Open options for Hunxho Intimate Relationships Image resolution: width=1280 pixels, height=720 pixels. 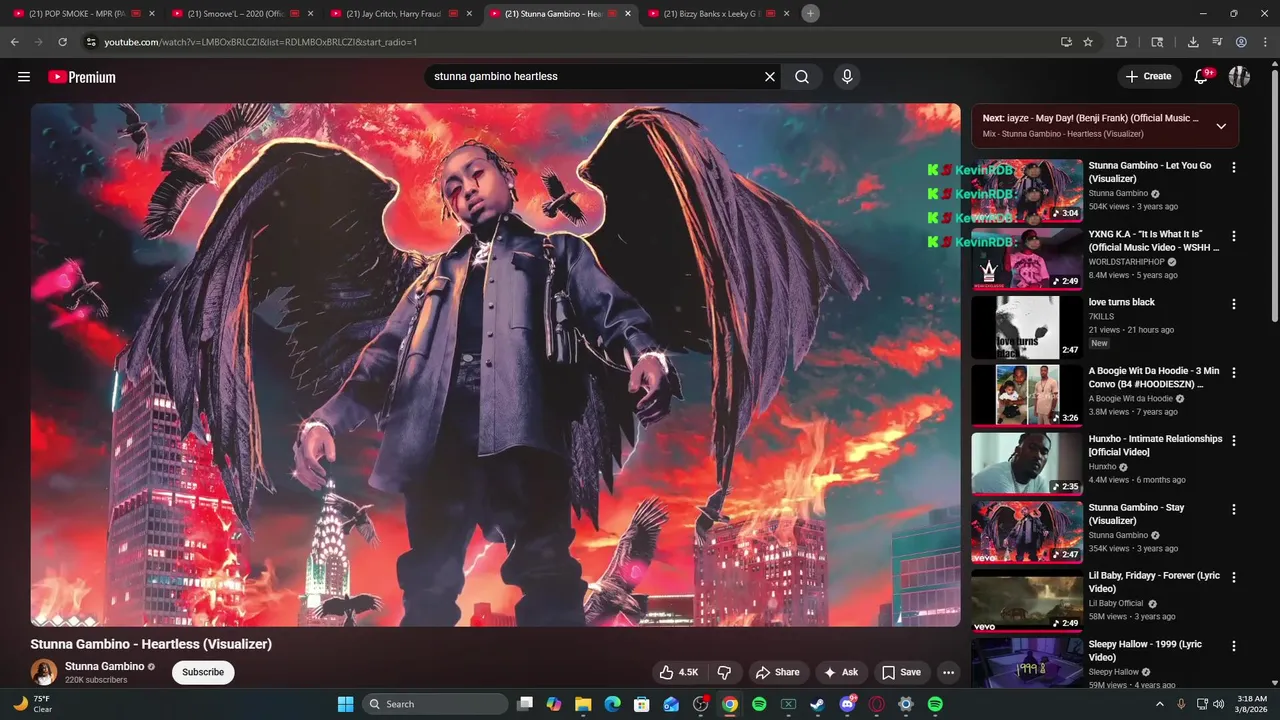click(x=1233, y=441)
